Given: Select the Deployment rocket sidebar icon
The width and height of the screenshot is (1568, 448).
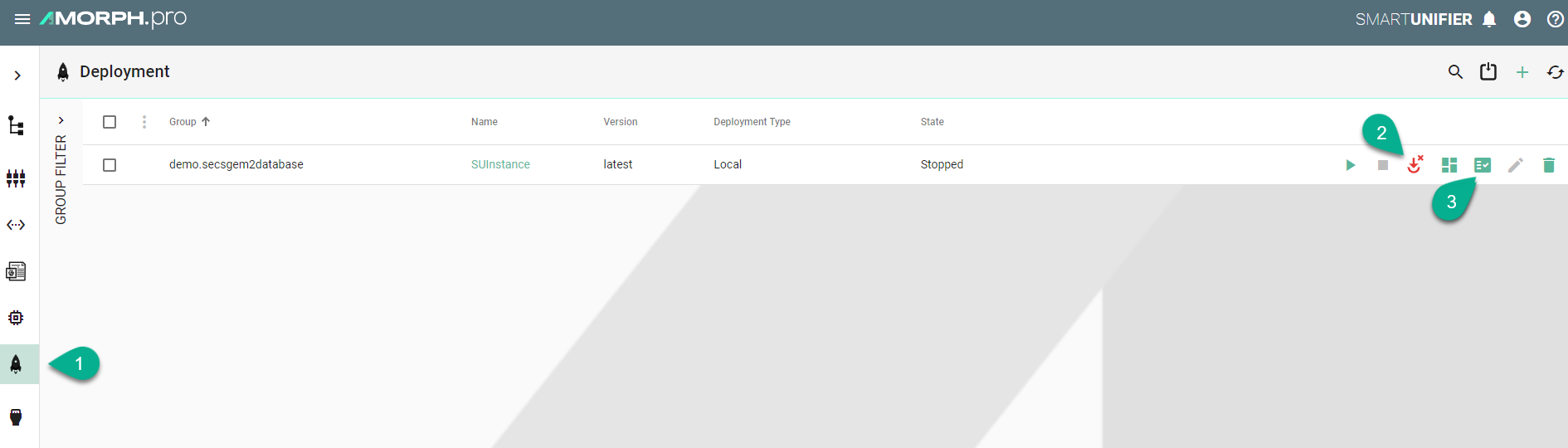Looking at the screenshot, I should (x=16, y=364).
